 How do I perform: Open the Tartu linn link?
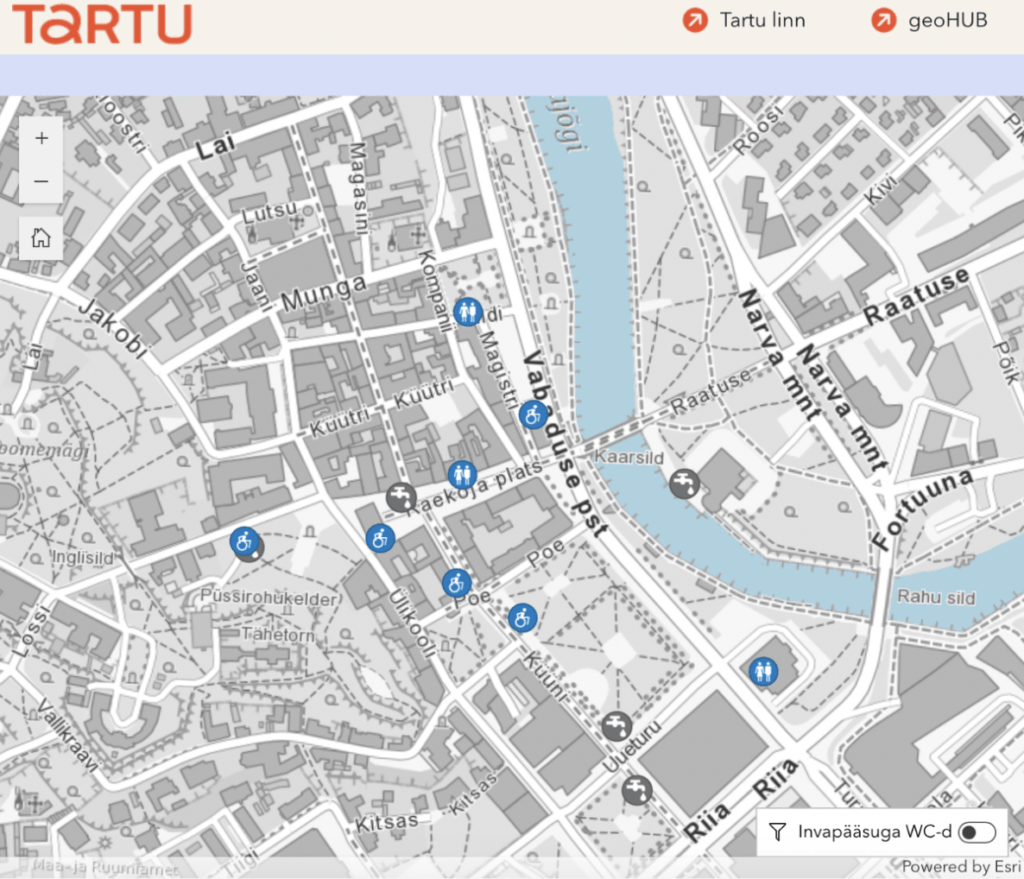click(x=744, y=20)
